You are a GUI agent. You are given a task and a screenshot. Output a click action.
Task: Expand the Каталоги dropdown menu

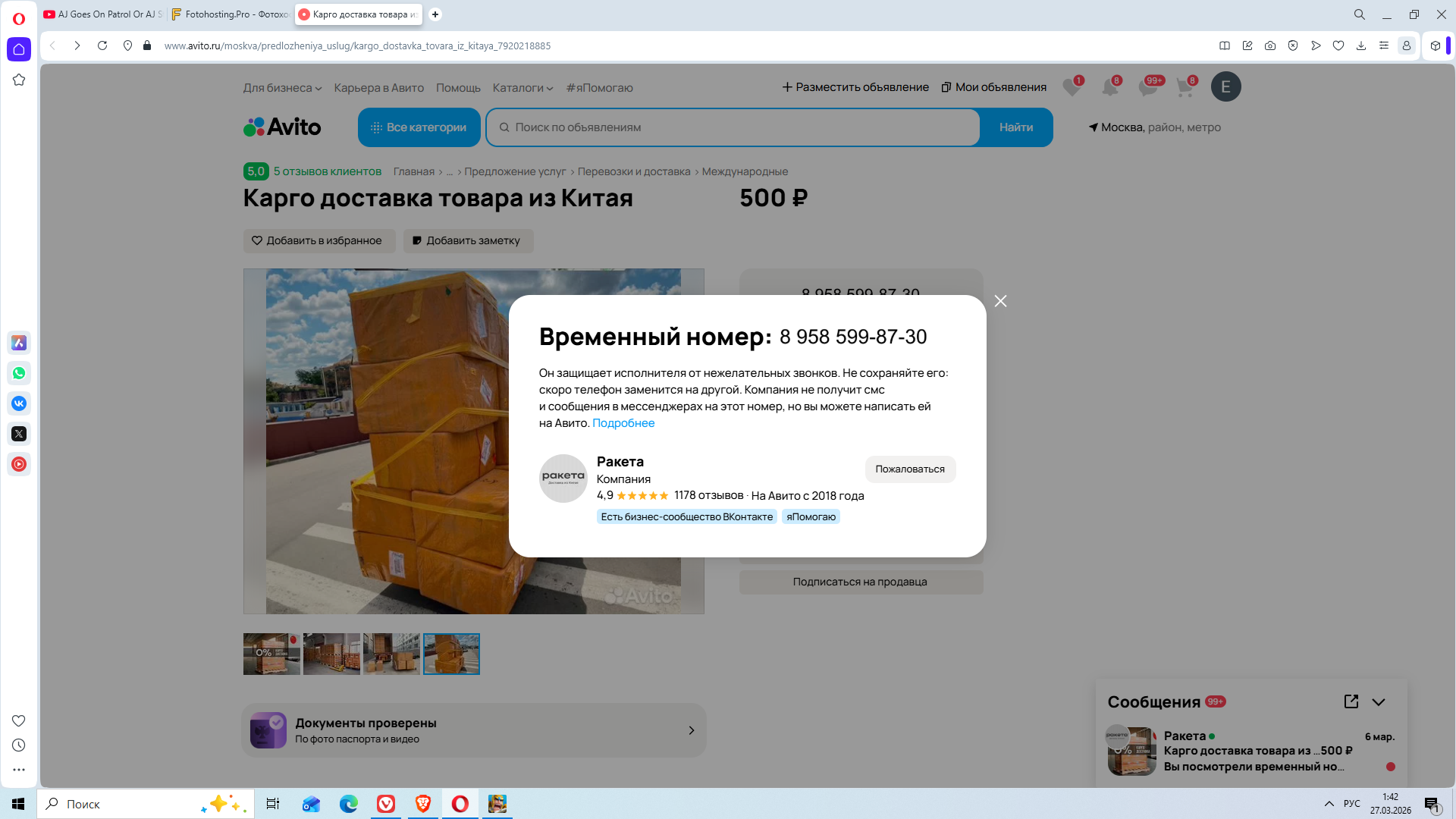(x=522, y=88)
